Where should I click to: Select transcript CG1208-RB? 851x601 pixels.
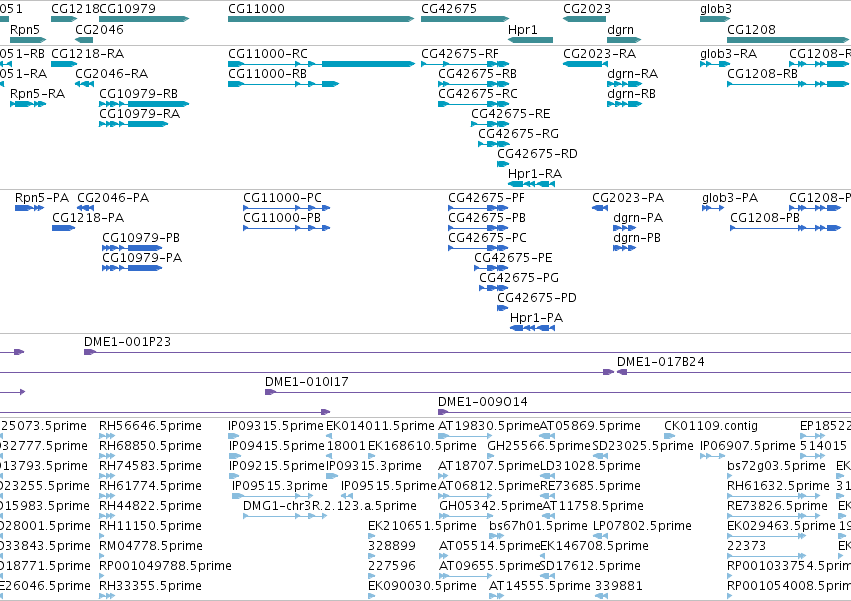tap(788, 84)
